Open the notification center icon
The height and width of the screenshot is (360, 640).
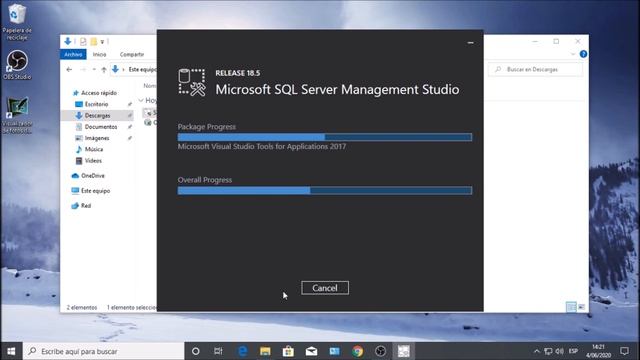pos(624,351)
